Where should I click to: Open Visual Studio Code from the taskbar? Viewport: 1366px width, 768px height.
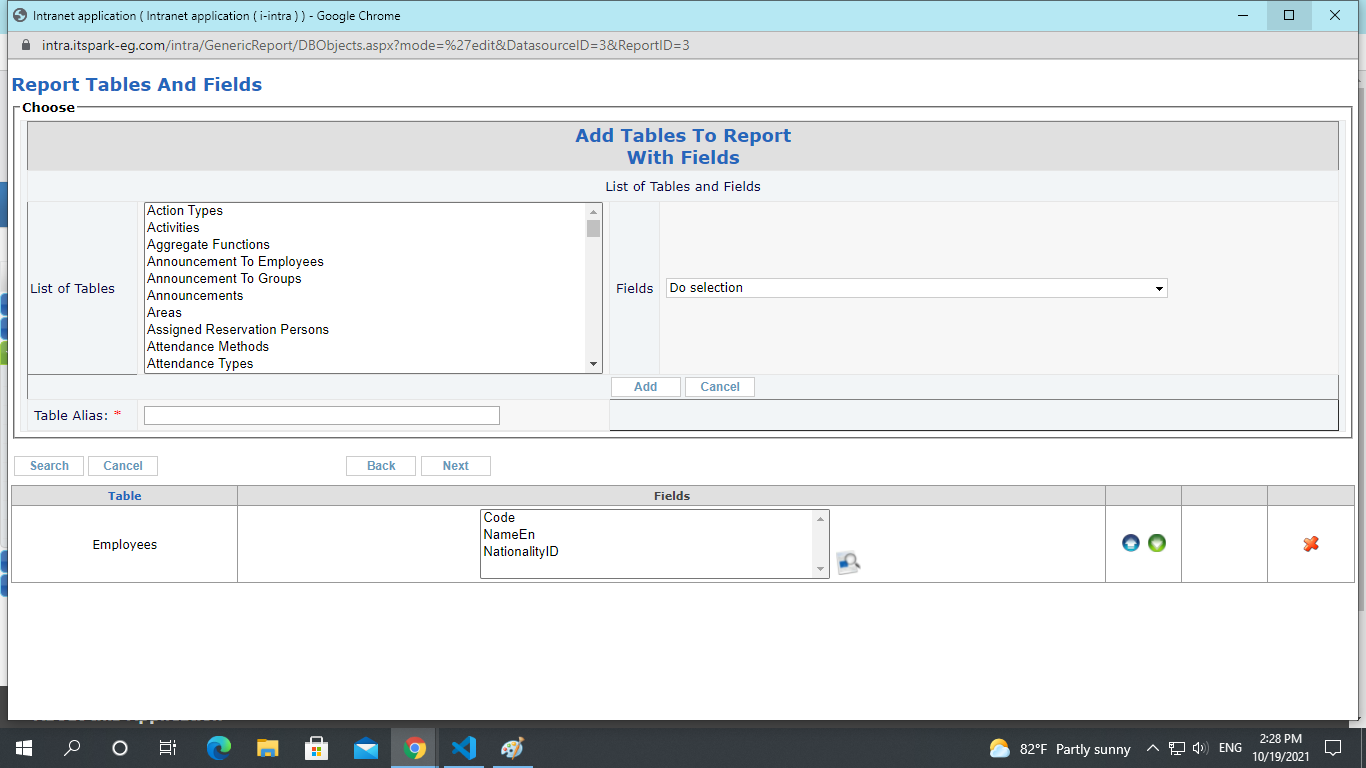coord(464,748)
